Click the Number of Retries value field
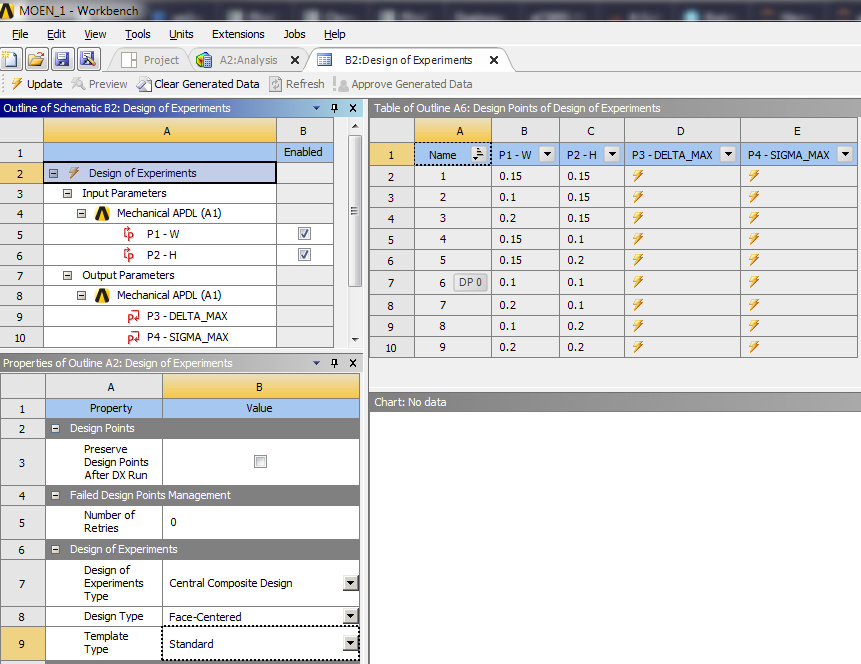This screenshot has height=664, width=861. (x=260, y=522)
